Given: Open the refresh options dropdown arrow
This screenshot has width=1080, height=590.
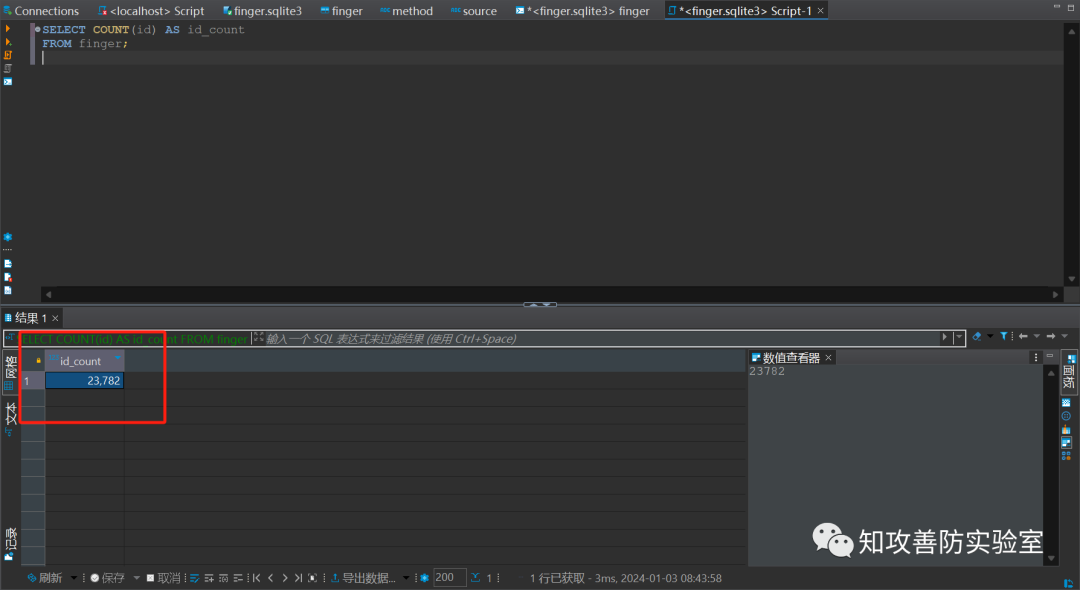Looking at the screenshot, I should coord(74,578).
